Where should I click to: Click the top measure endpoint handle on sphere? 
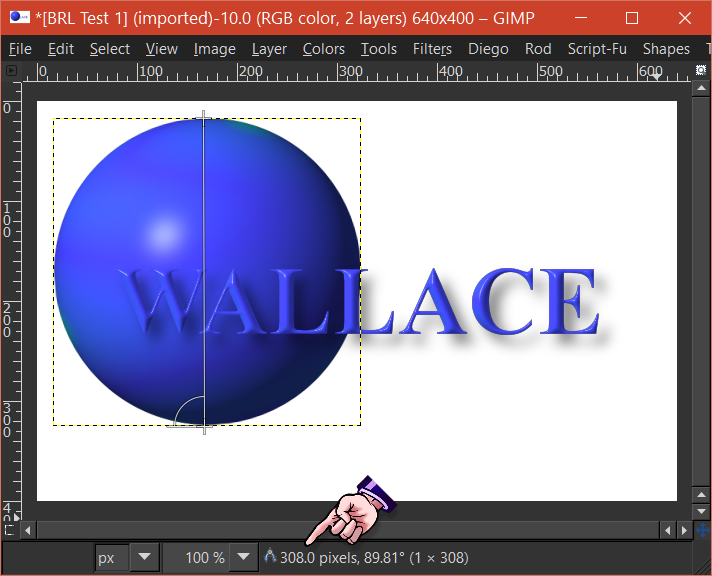pos(203,119)
